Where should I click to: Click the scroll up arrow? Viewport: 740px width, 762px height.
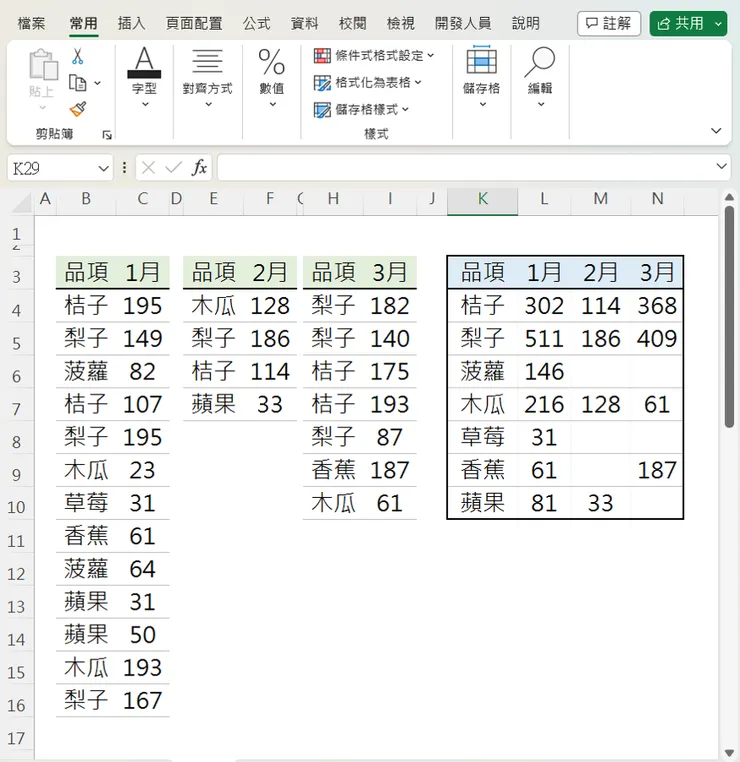coord(729,197)
